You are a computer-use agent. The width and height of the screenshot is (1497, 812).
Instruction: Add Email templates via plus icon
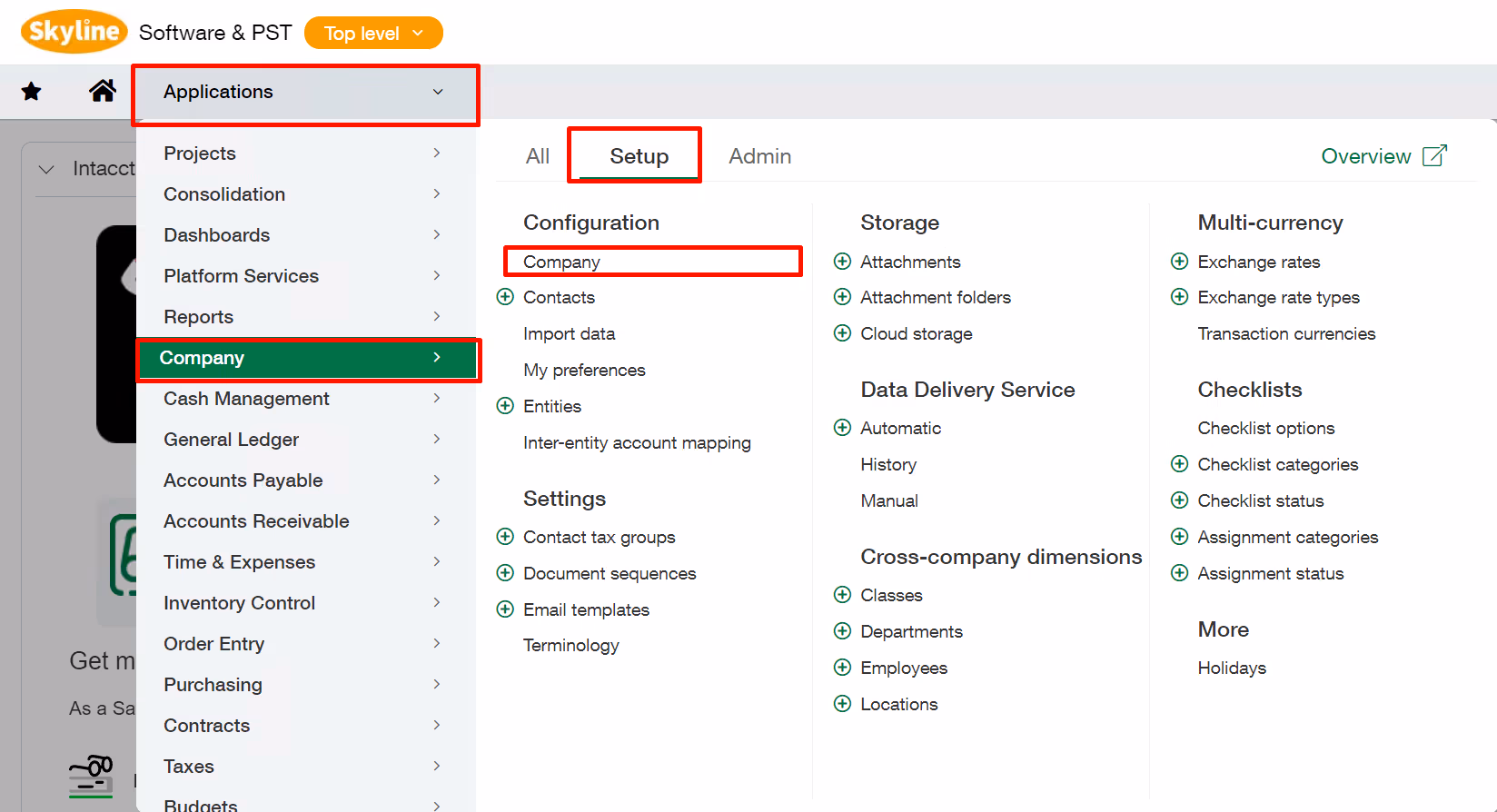[505, 609]
